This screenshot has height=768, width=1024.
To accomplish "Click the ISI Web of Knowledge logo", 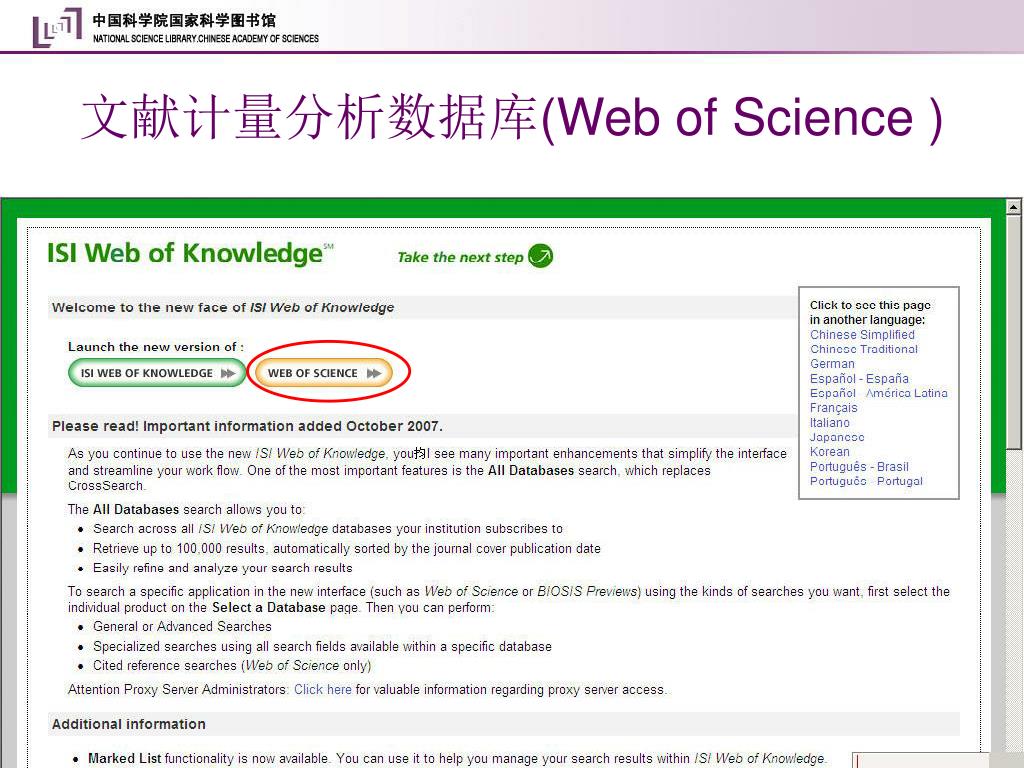I will click(190, 253).
